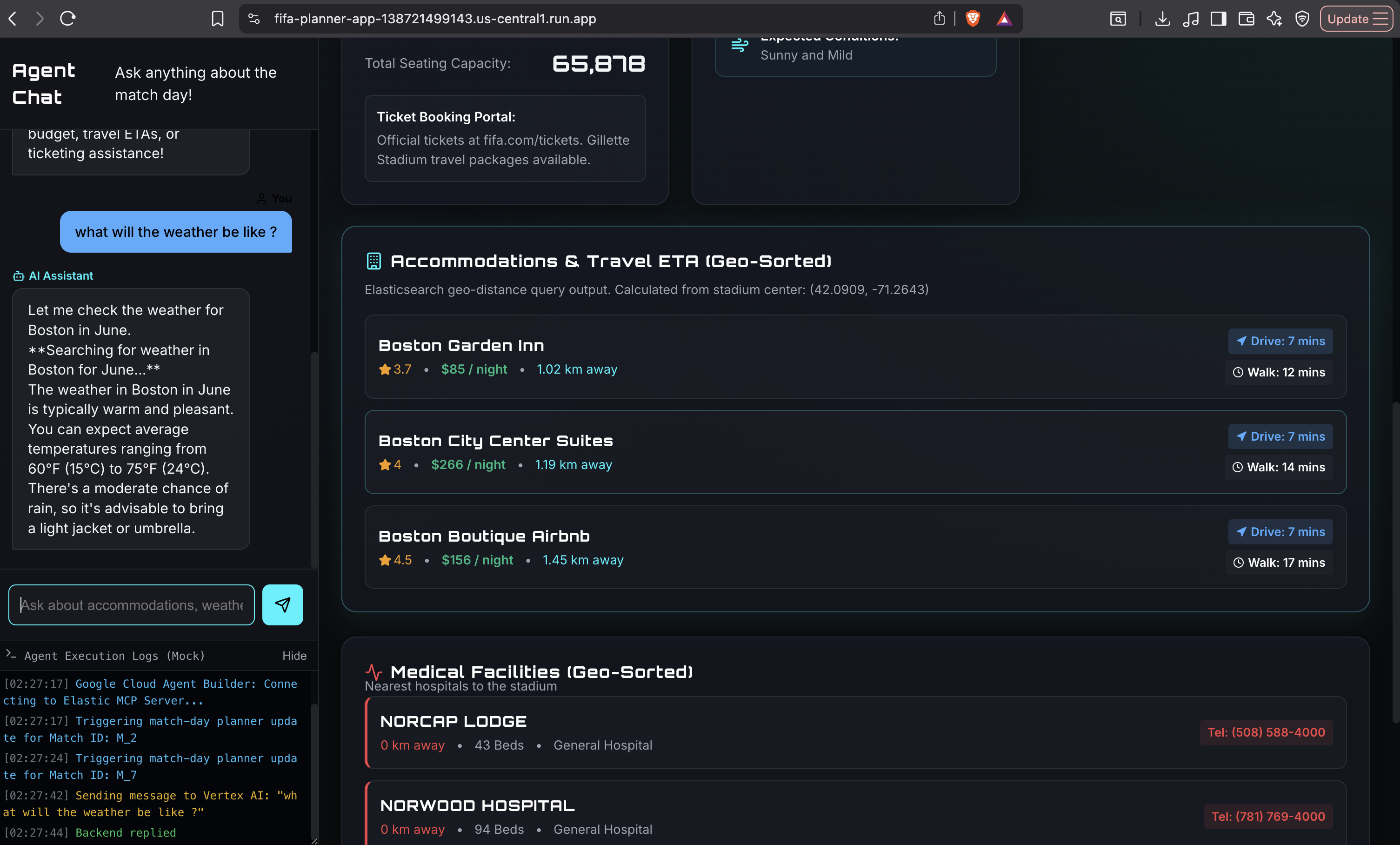Click the building icon beside Accommodations heading
1400x845 pixels.
pos(374,261)
